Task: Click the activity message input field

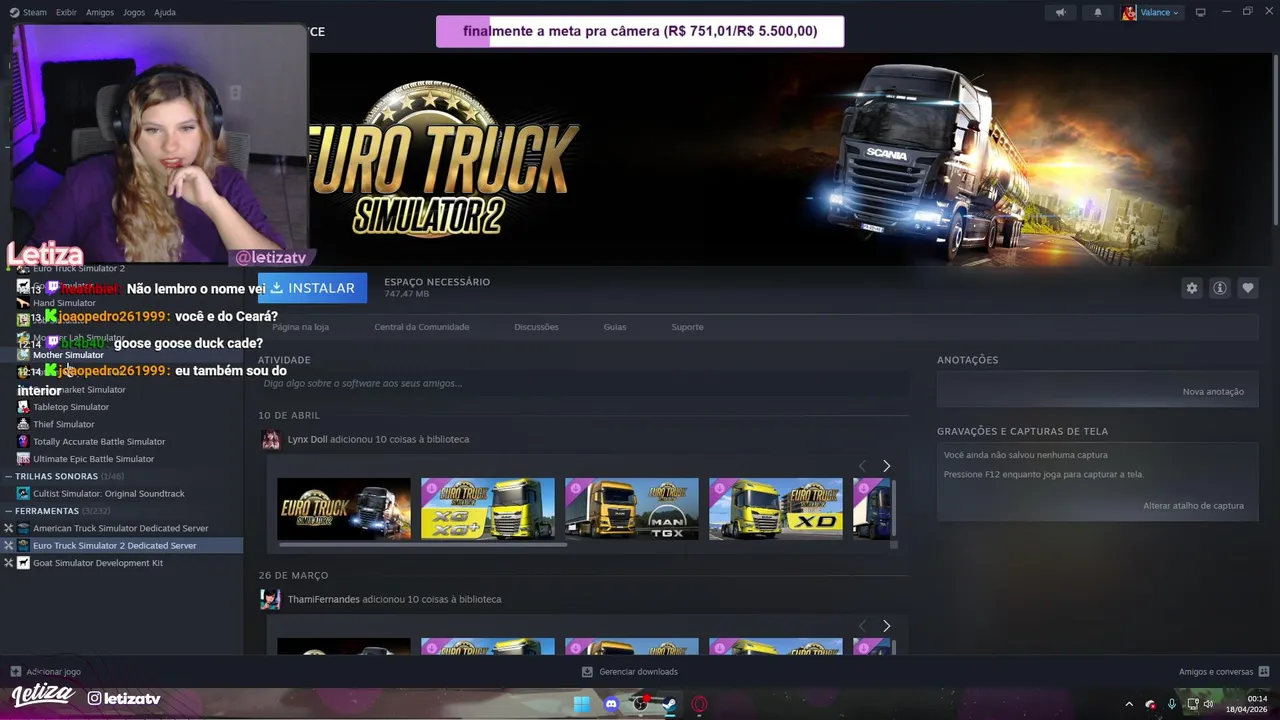Action: click(x=583, y=383)
